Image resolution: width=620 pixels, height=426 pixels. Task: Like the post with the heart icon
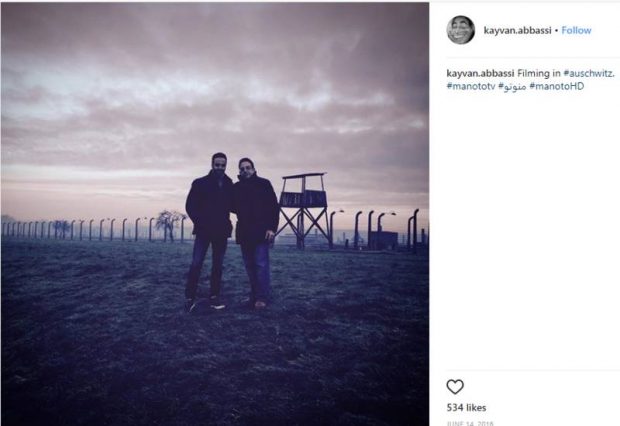coord(455,387)
